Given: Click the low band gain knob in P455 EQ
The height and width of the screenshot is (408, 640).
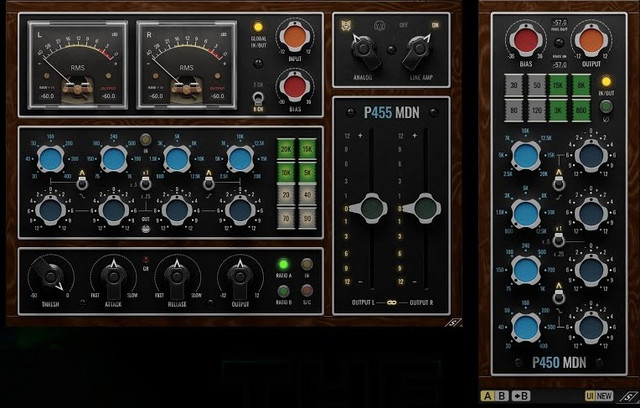Looking at the screenshot, I should [51, 210].
